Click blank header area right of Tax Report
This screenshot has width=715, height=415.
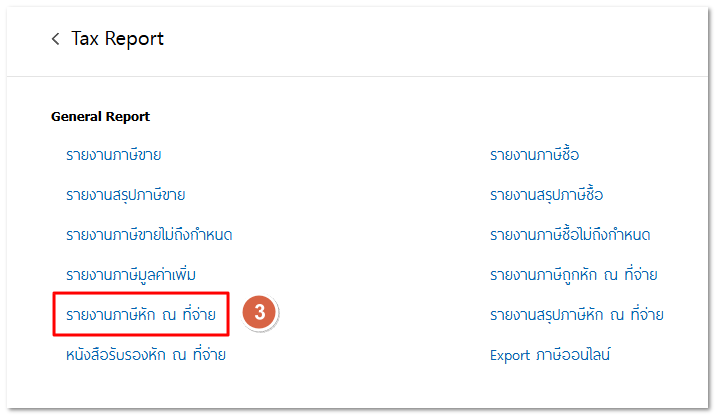click(x=450, y=39)
